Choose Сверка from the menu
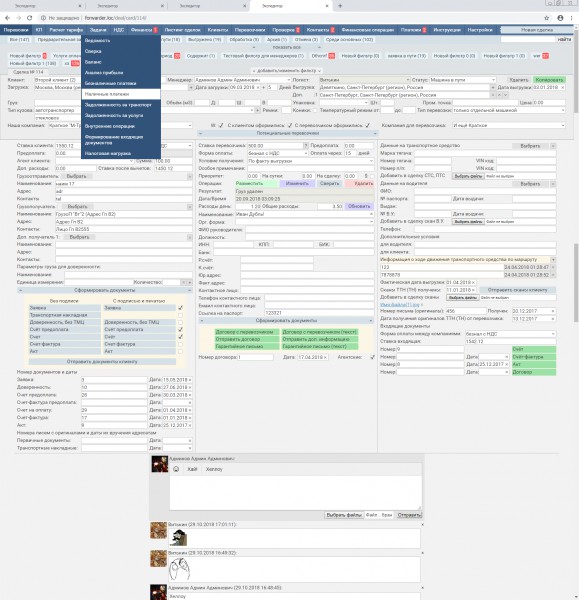 [x=121, y=51]
